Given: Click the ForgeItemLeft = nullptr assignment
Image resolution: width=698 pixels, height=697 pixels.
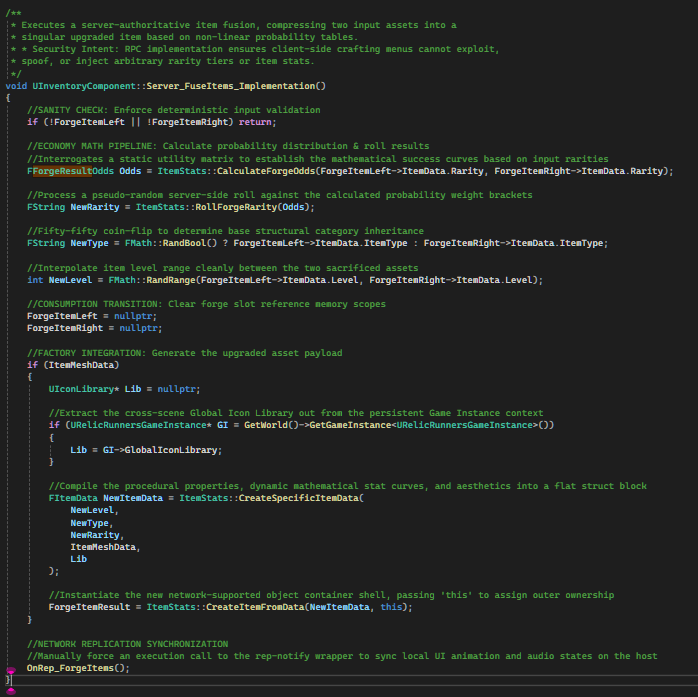Looking at the screenshot, I should (x=92, y=316).
